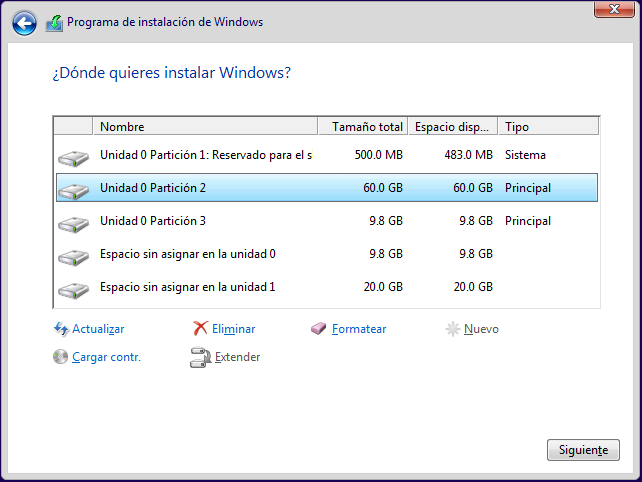The image size is (642, 482).
Task: Go back with the blue arrow button
Action: (24, 23)
